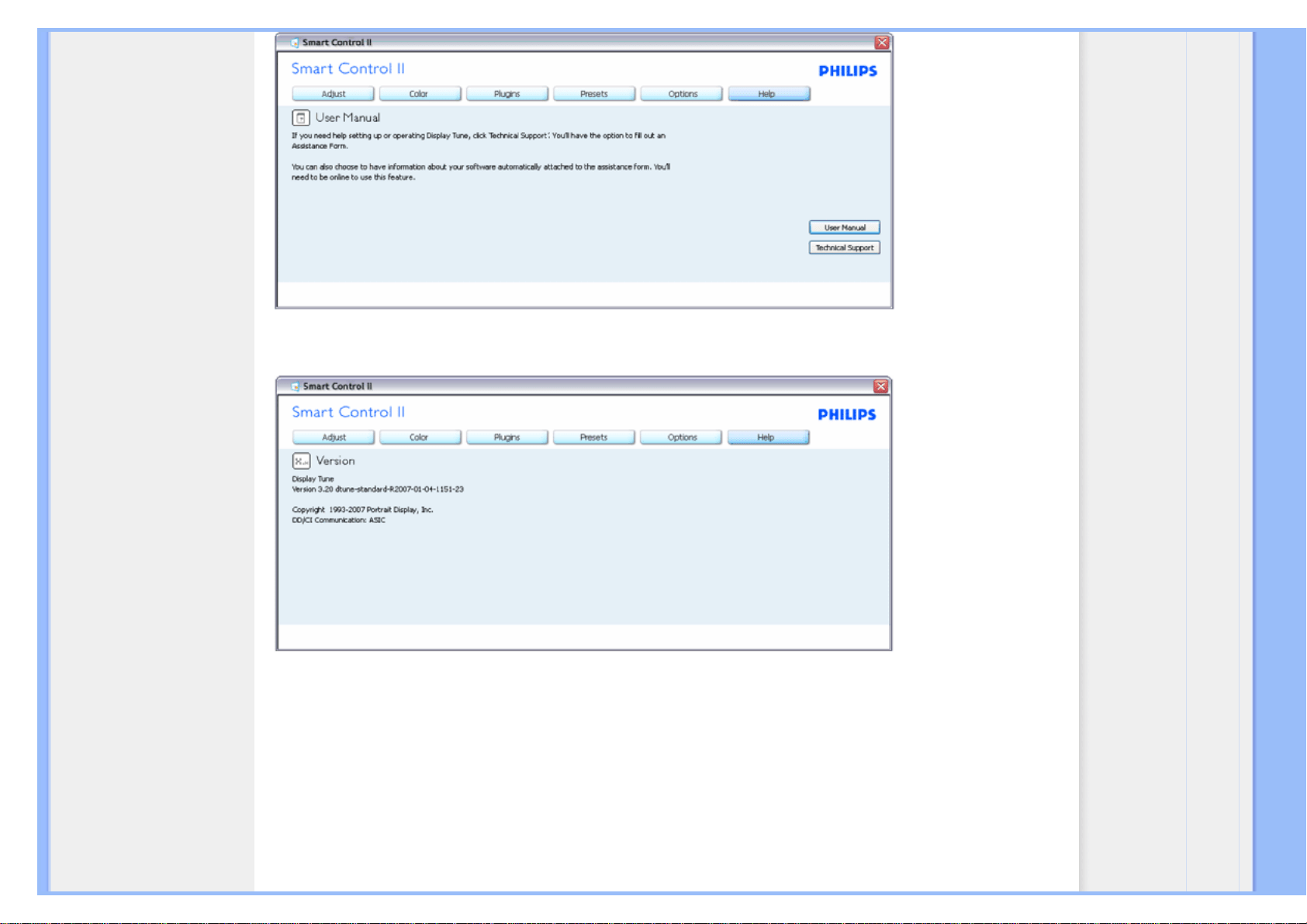The width and height of the screenshot is (1307, 924).
Task: Click title bar app icon in lower window
Action: coord(296,386)
